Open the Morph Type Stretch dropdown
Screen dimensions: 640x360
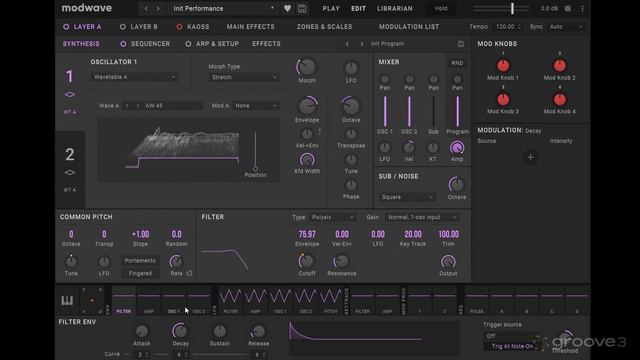click(244, 77)
